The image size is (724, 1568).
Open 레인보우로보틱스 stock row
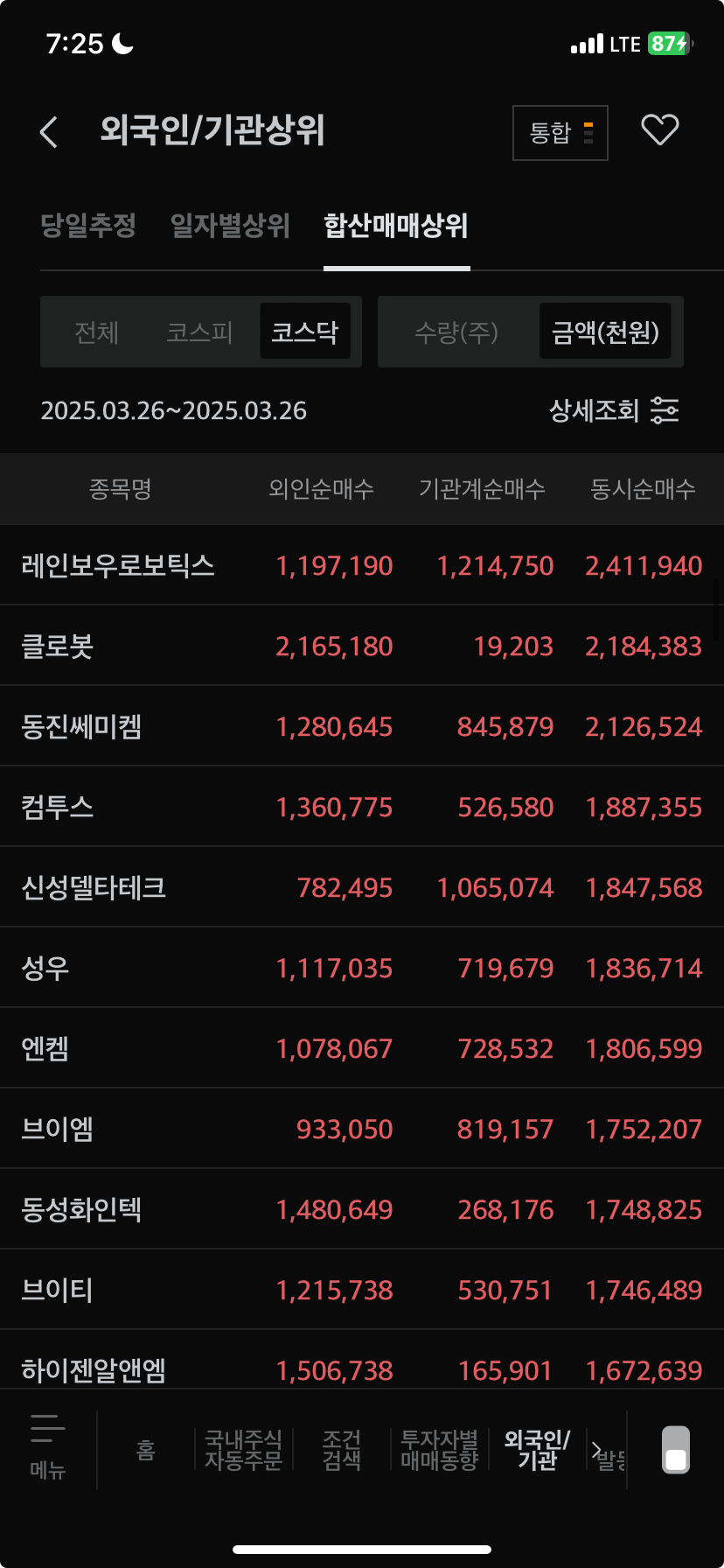pos(362,565)
